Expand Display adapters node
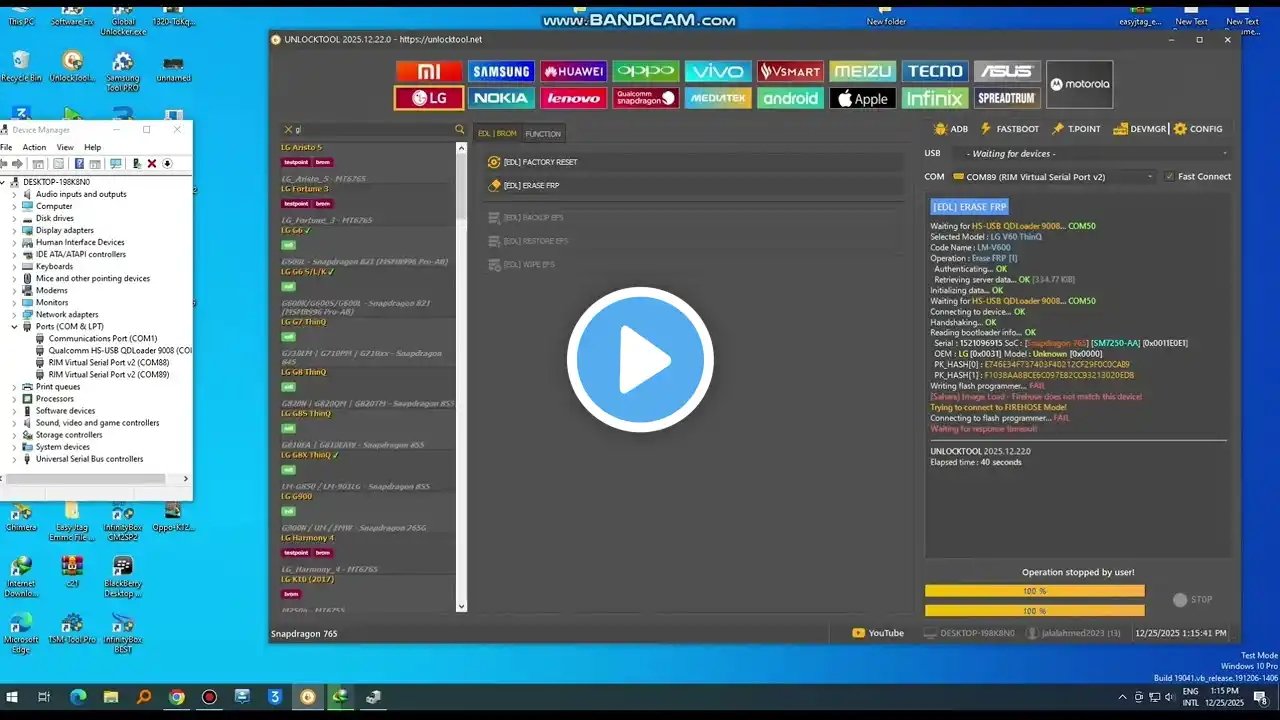This screenshot has width=1280, height=720. click(x=14, y=230)
